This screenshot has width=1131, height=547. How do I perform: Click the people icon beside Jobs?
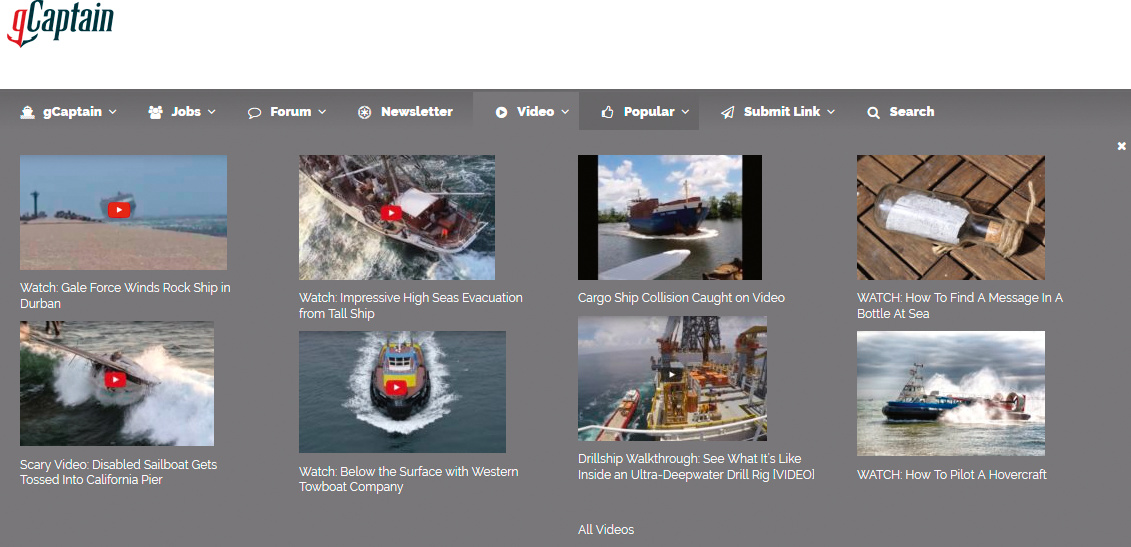click(x=155, y=112)
